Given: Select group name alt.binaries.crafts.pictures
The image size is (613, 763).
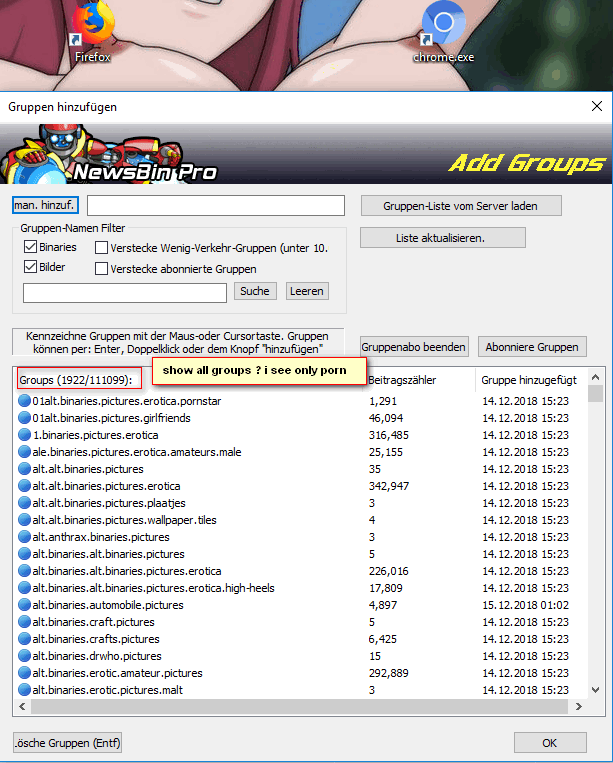Looking at the screenshot, I should point(96,639).
